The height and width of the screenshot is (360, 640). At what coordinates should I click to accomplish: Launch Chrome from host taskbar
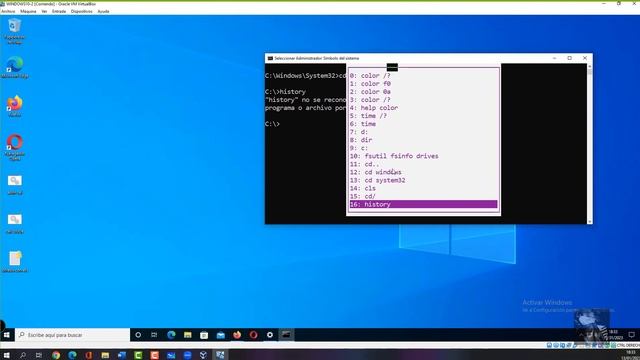(56, 355)
